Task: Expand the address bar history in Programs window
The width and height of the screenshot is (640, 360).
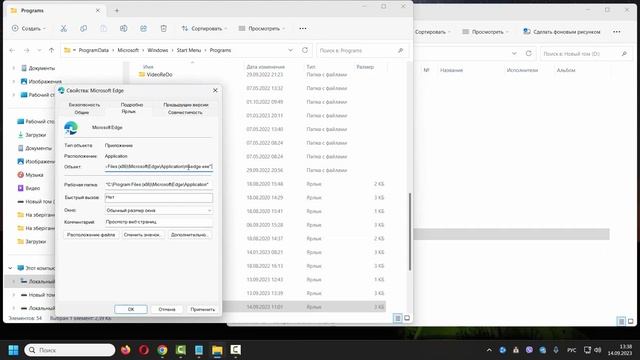Action: 290,50
